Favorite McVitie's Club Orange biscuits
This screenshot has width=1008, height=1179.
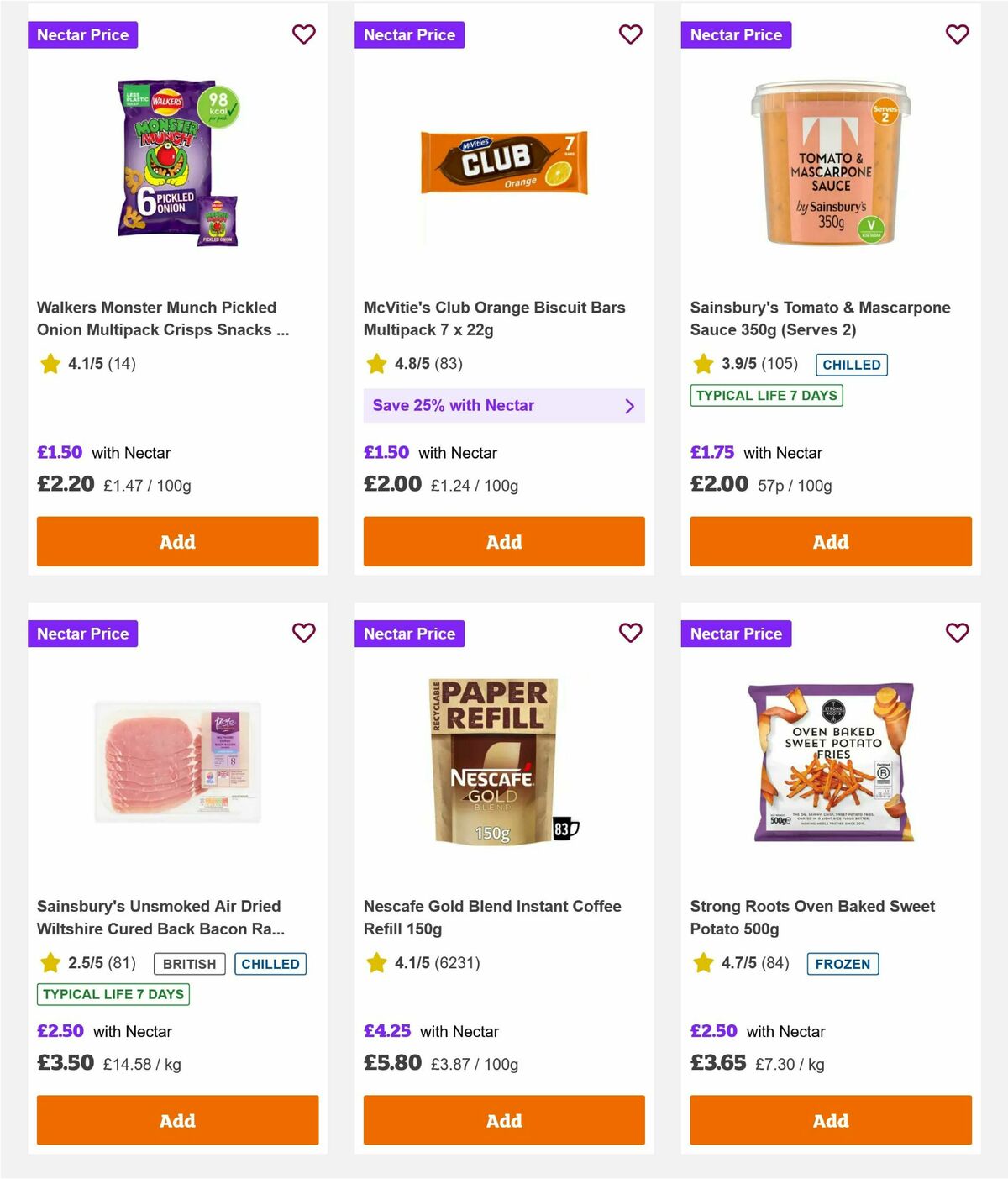point(630,34)
